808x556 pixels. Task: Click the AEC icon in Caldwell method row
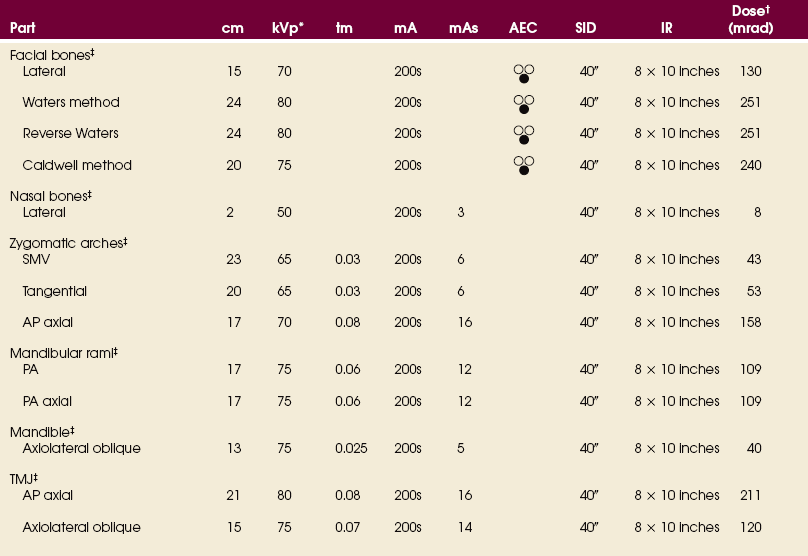523,167
